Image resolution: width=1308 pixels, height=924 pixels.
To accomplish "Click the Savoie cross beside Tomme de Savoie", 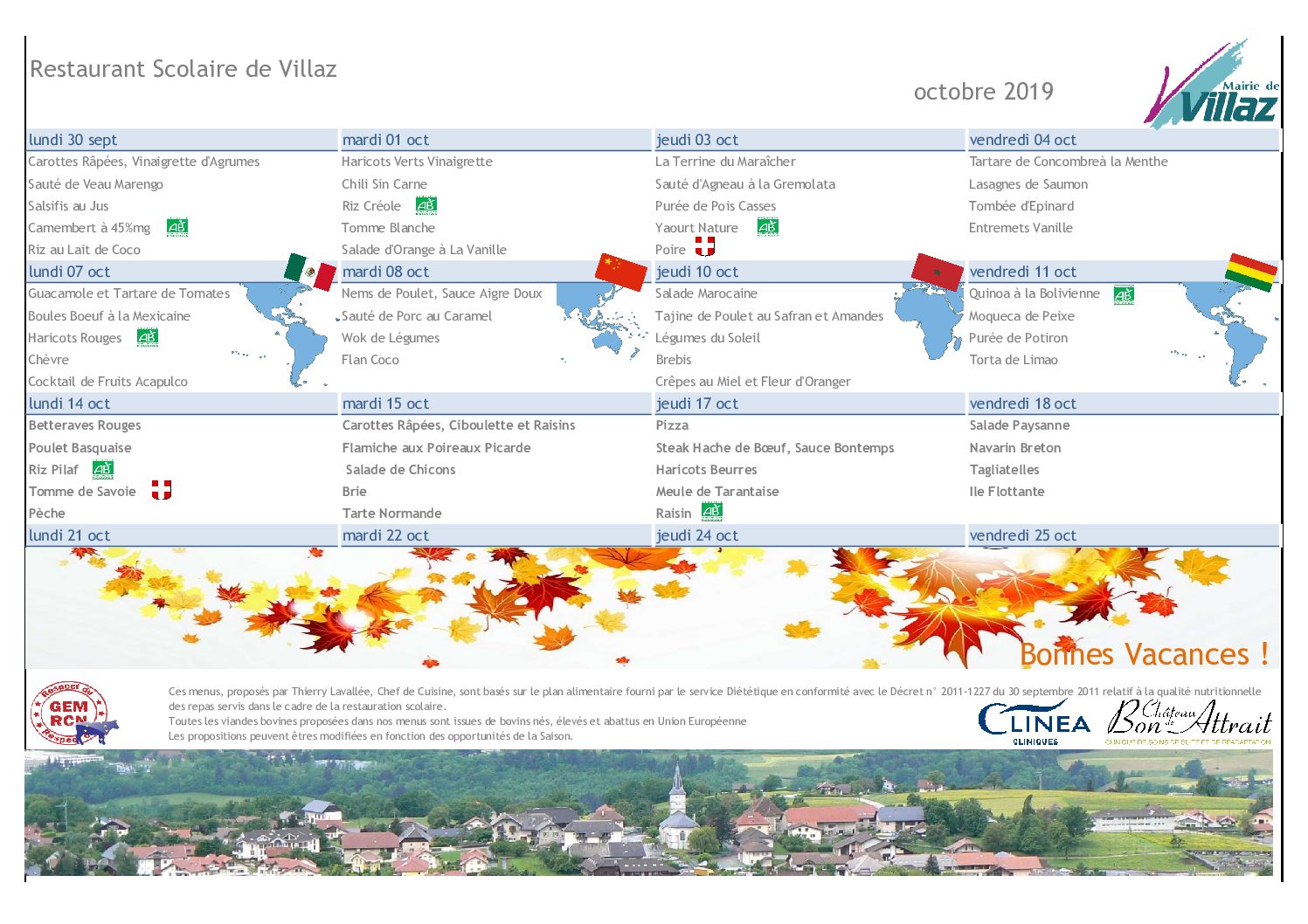I will (162, 489).
